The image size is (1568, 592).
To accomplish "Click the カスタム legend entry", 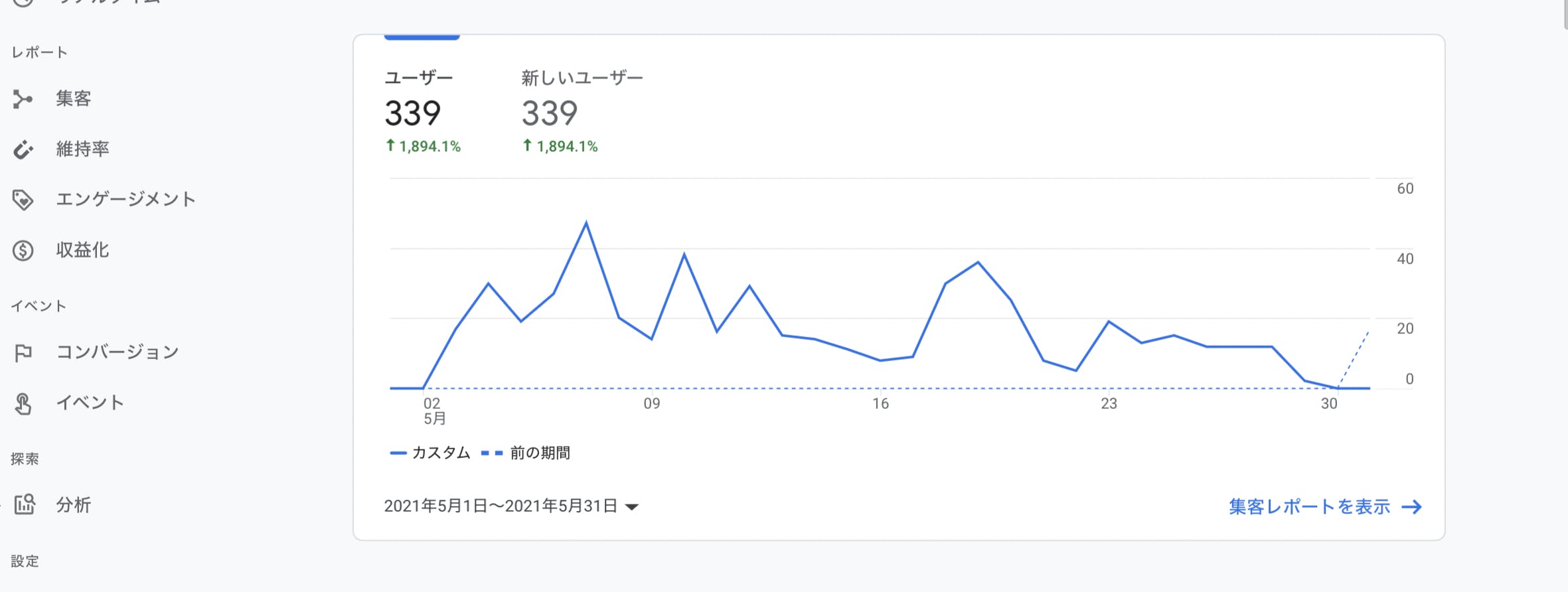I will click(x=430, y=453).
